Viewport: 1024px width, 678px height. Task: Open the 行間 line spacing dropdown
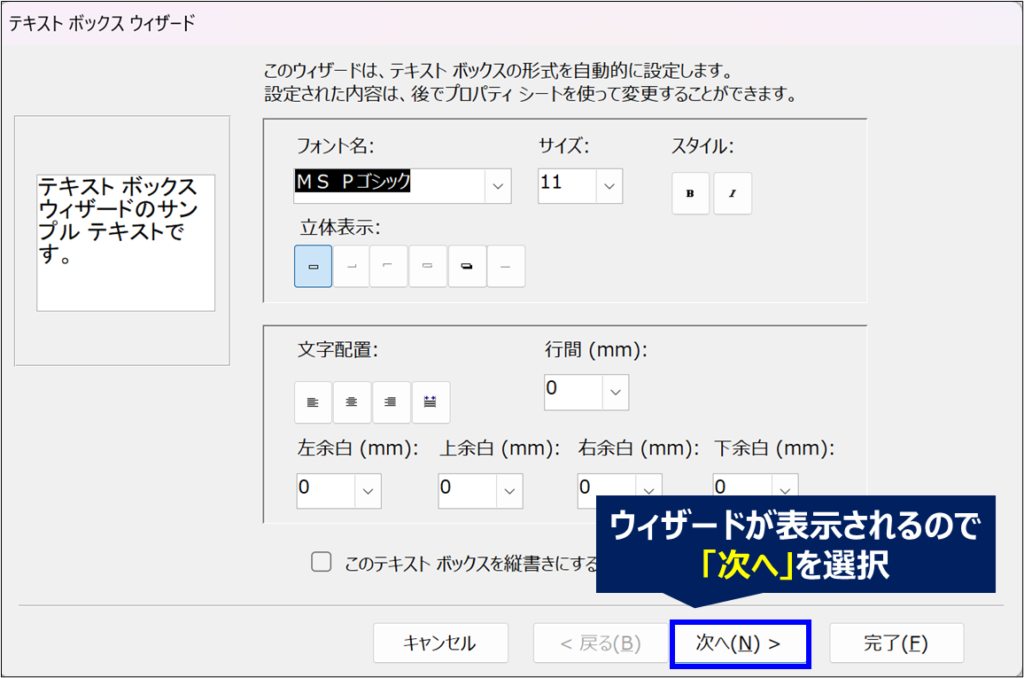point(615,392)
